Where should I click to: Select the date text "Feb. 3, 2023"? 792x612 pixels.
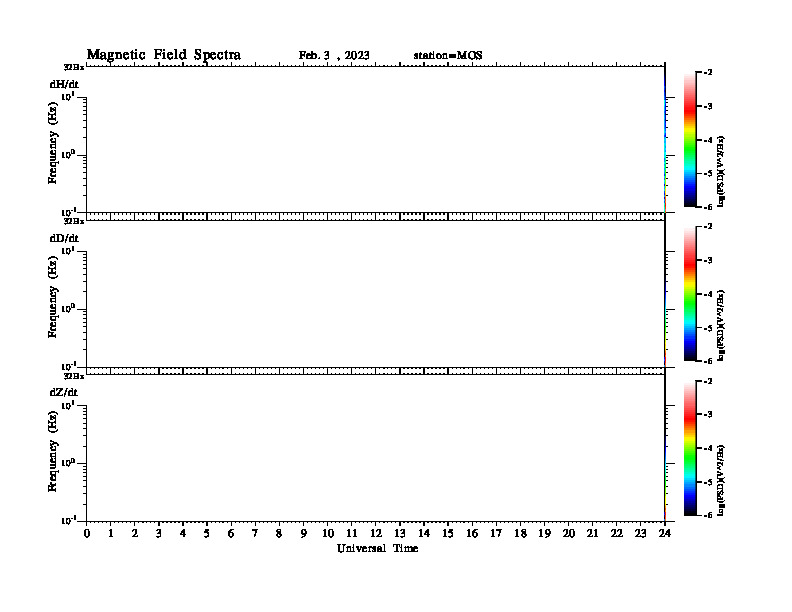click(334, 56)
